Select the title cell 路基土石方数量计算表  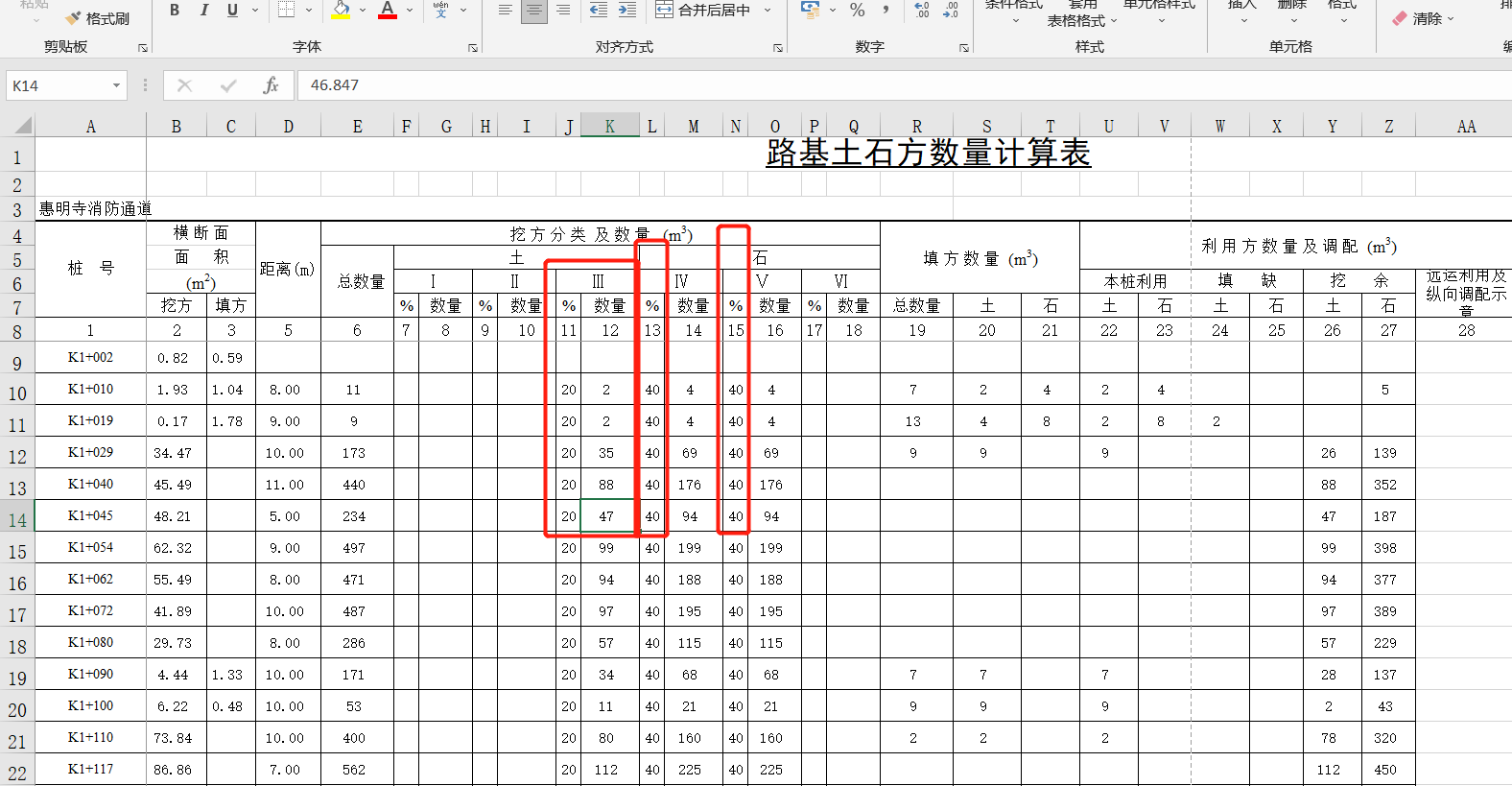click(928, 154)
